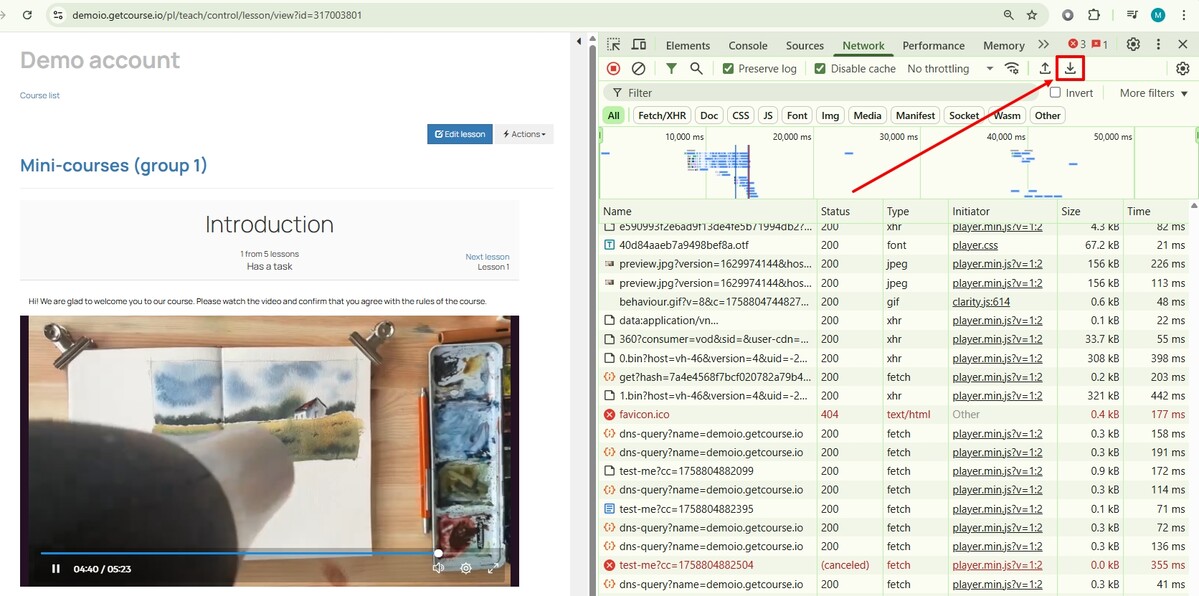This screenshot has width=1199, height=596.
Task: Click the Import HAR upload icon
Action: coord(1045,68)
